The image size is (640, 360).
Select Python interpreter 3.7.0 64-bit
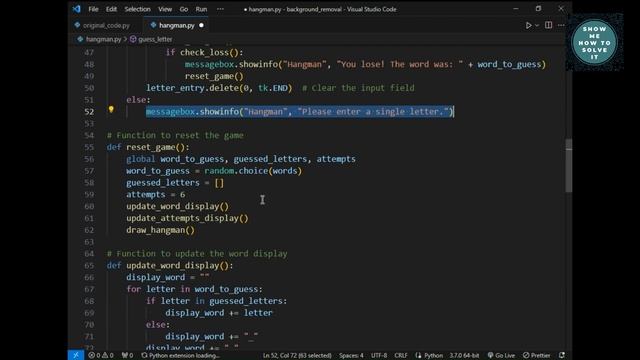[x=464, y=355]
